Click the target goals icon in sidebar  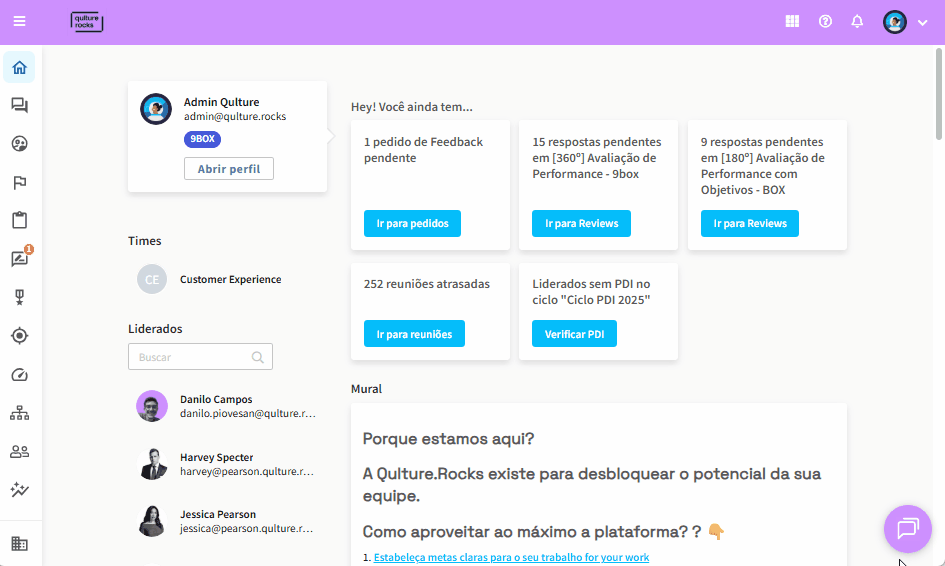19,336
